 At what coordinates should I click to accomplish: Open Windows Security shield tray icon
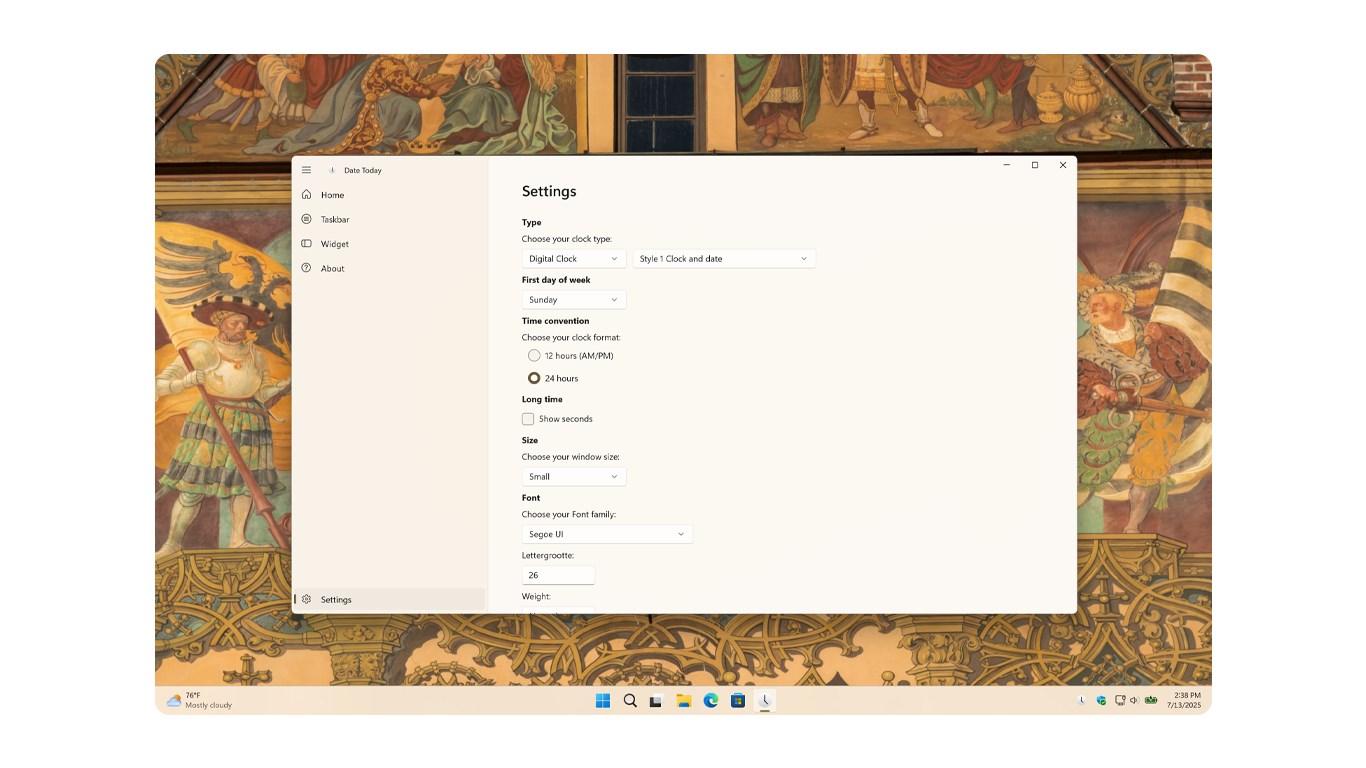click(x=1101, y=700)
